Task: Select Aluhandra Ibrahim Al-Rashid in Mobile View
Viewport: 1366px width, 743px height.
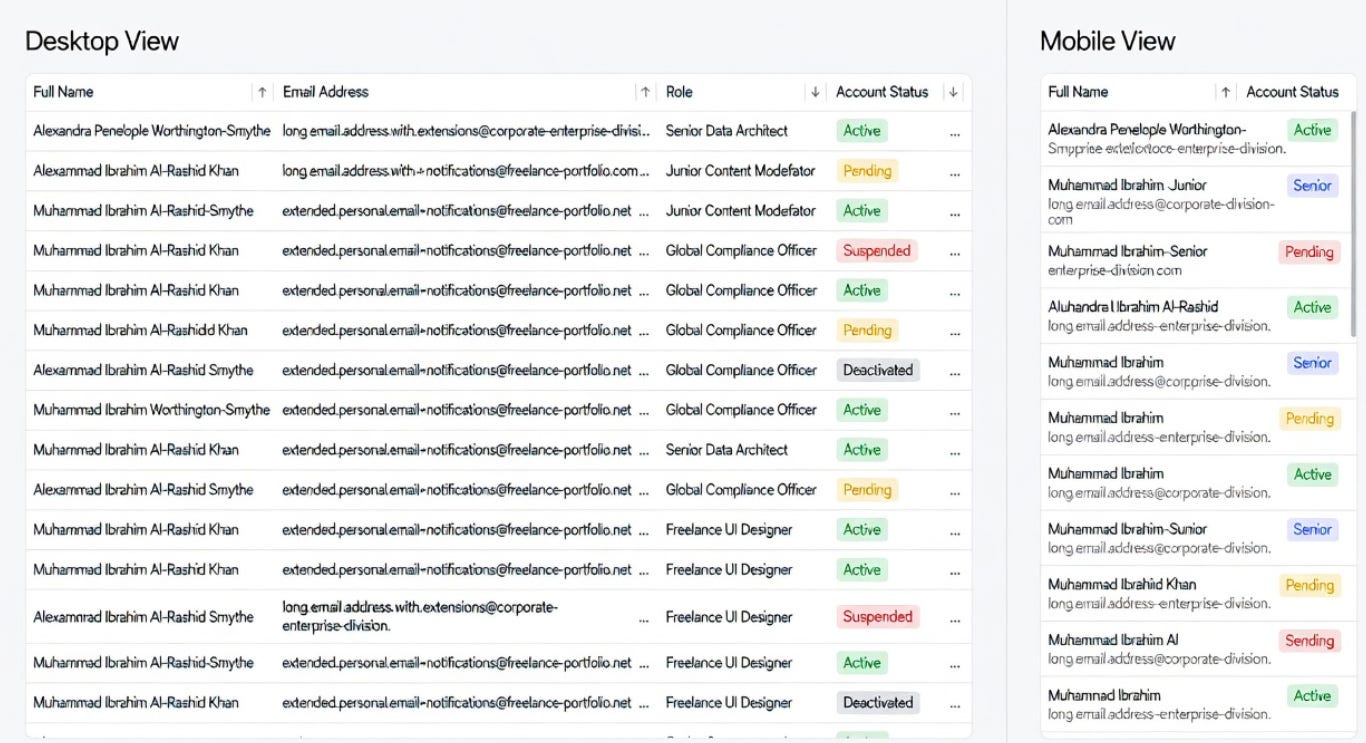Action: (1133, 307)
